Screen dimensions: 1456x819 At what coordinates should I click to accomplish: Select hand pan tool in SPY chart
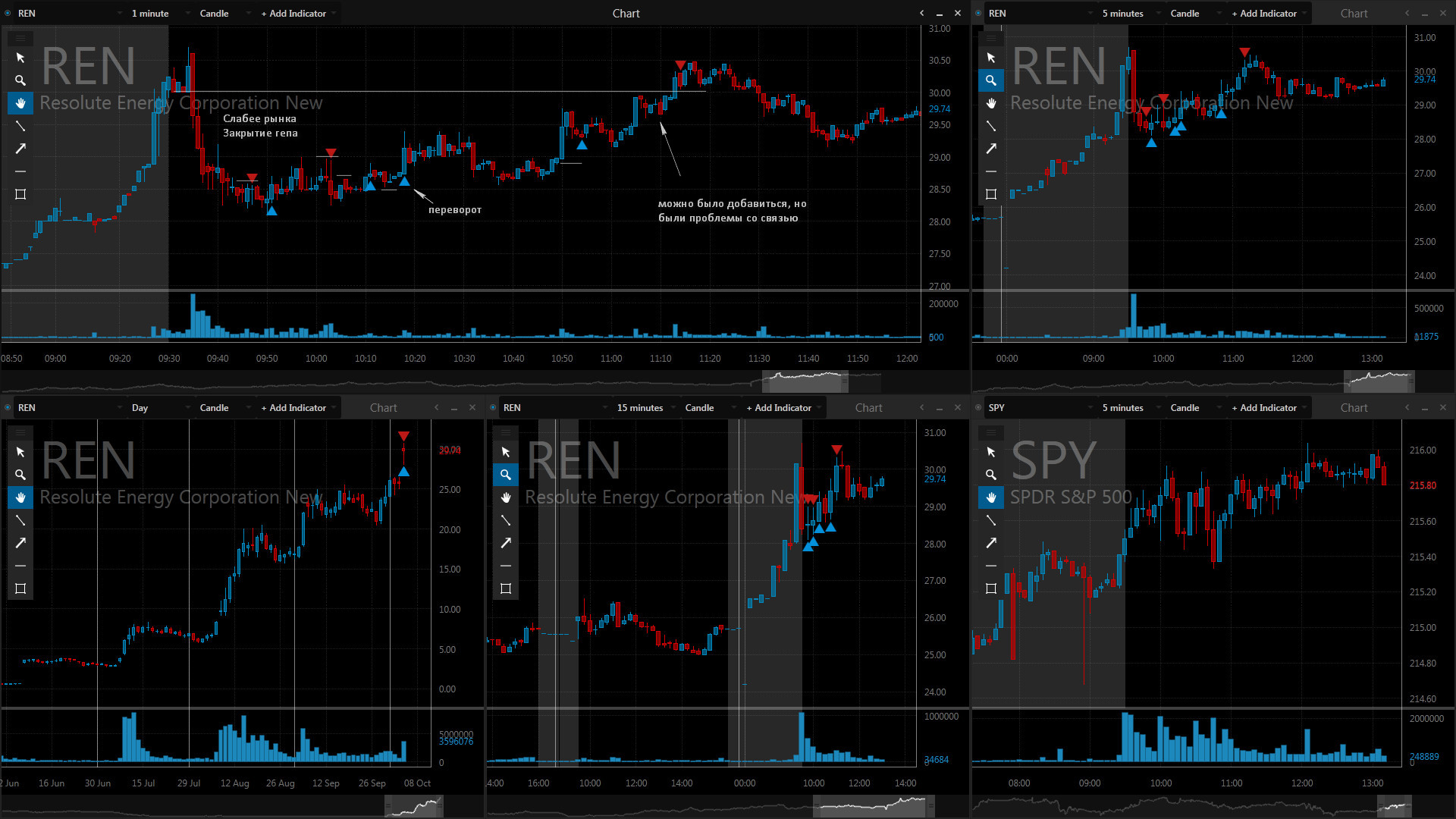[991, 497]
